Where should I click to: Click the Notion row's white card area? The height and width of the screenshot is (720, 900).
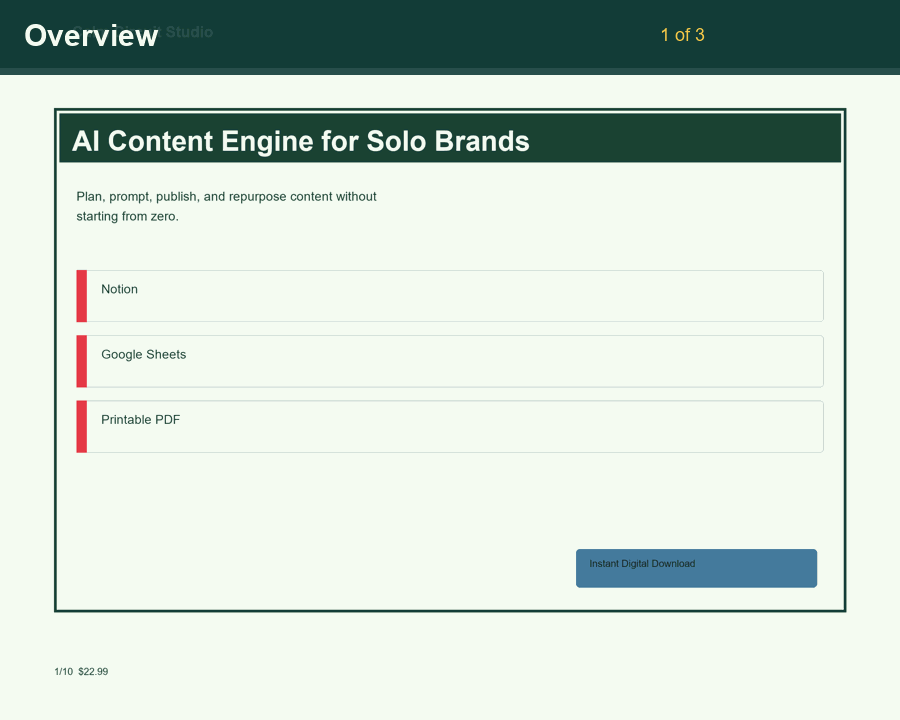[450, 295]
